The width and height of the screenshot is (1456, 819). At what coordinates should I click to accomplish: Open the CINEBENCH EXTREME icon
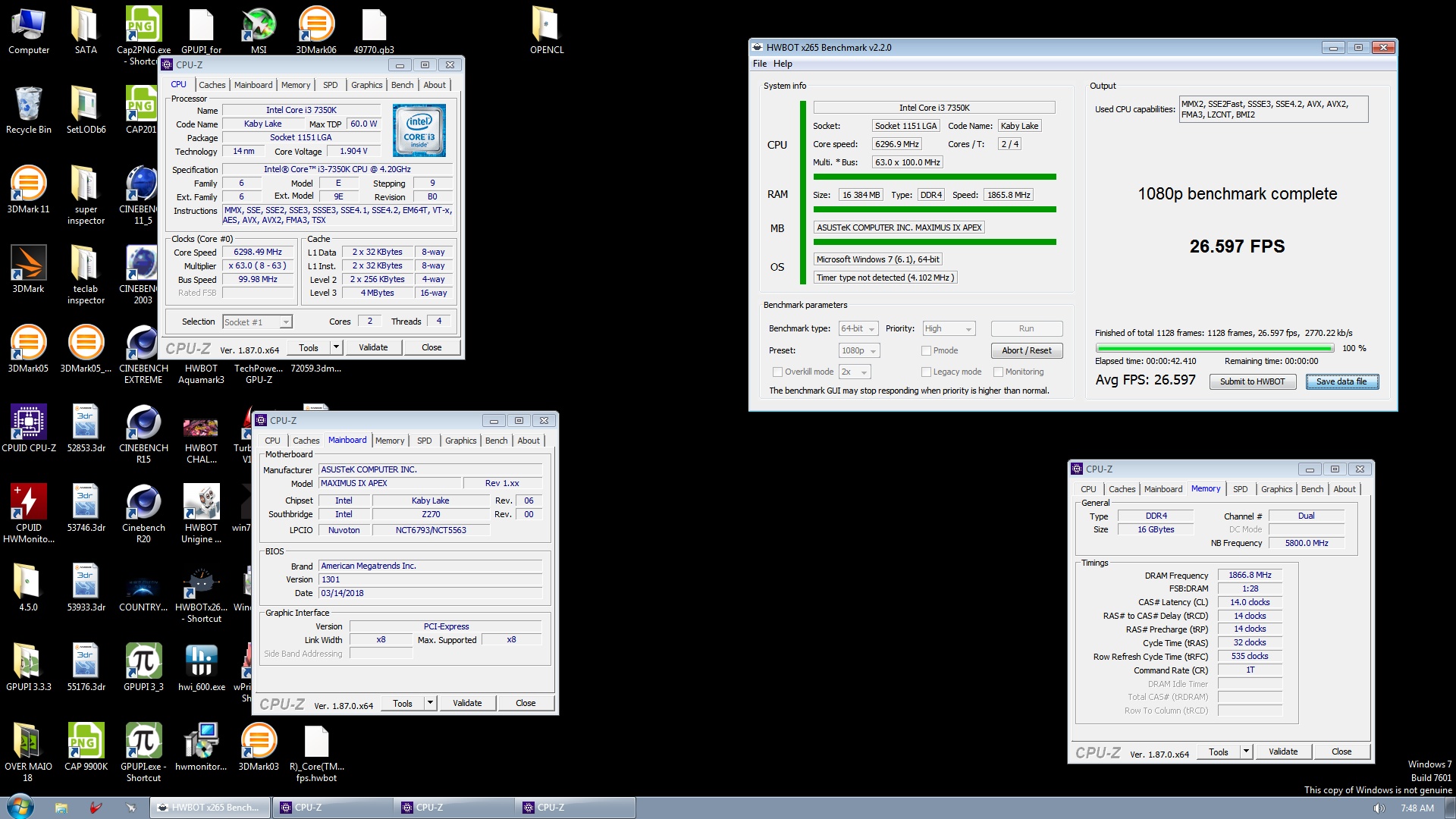click(143, 355)
